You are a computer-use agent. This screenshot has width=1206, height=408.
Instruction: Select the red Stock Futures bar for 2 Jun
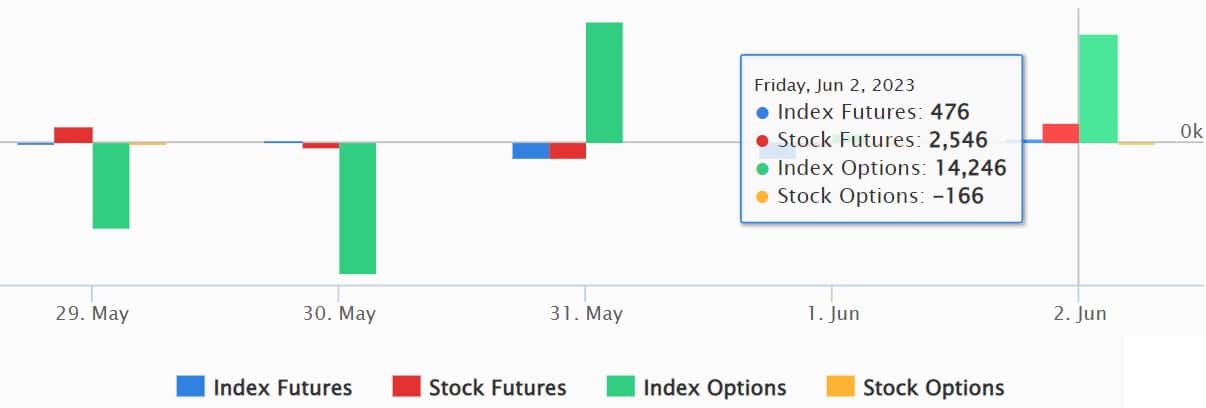click(1061, 133)
